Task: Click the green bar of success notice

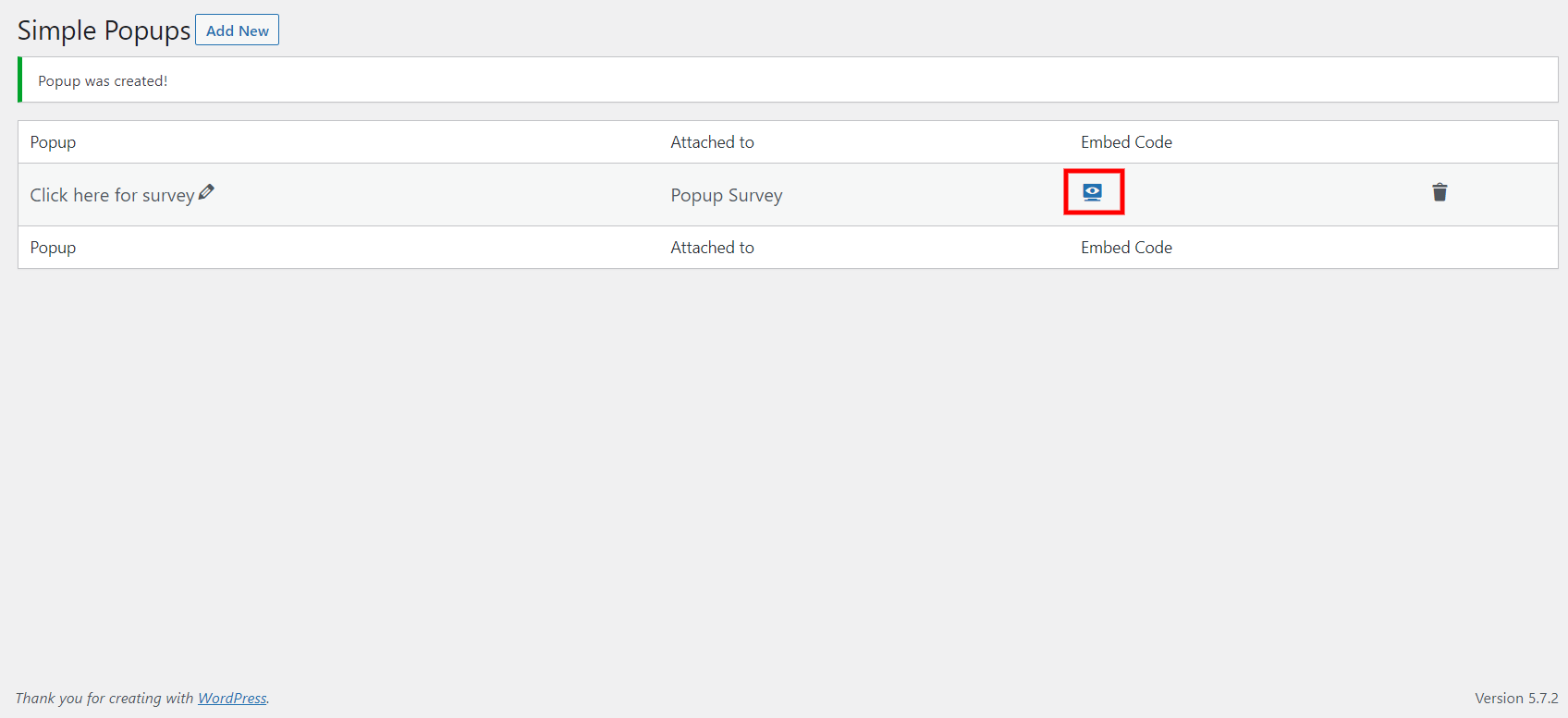Action: (x=19, y=79)
